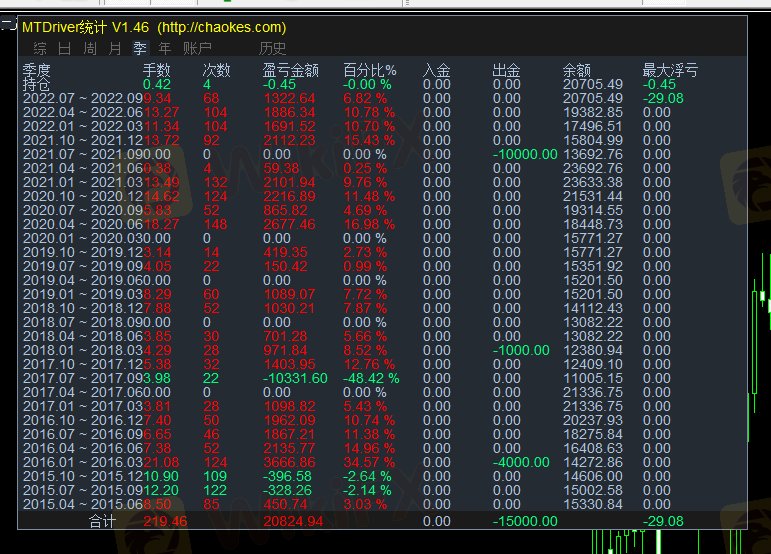This screenshot has height=554, width=771.
Task: Click the 百分比% column header
Action: coord(369,70)
